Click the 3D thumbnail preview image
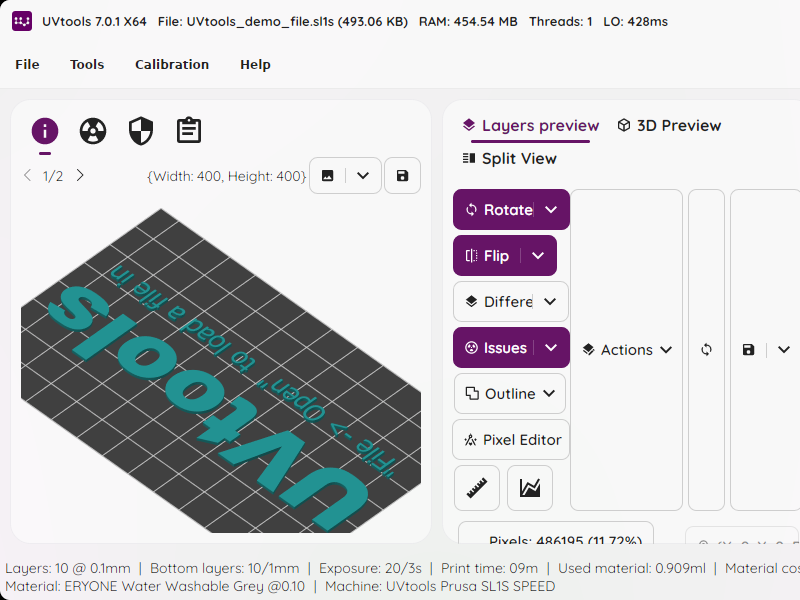Screen dimensions: 800x600 click(x=221, y=370)
